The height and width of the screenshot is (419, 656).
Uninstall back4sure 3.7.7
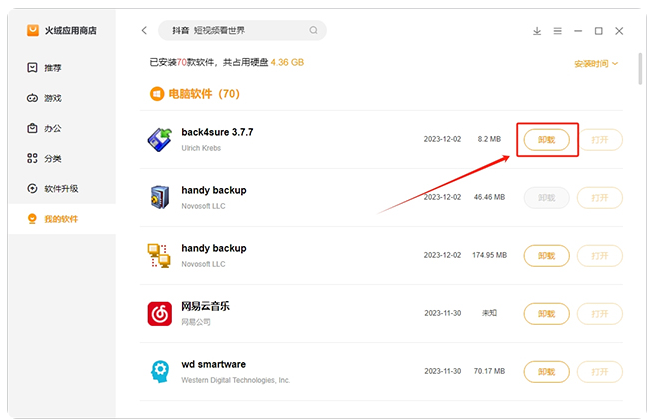coord(547,140)
